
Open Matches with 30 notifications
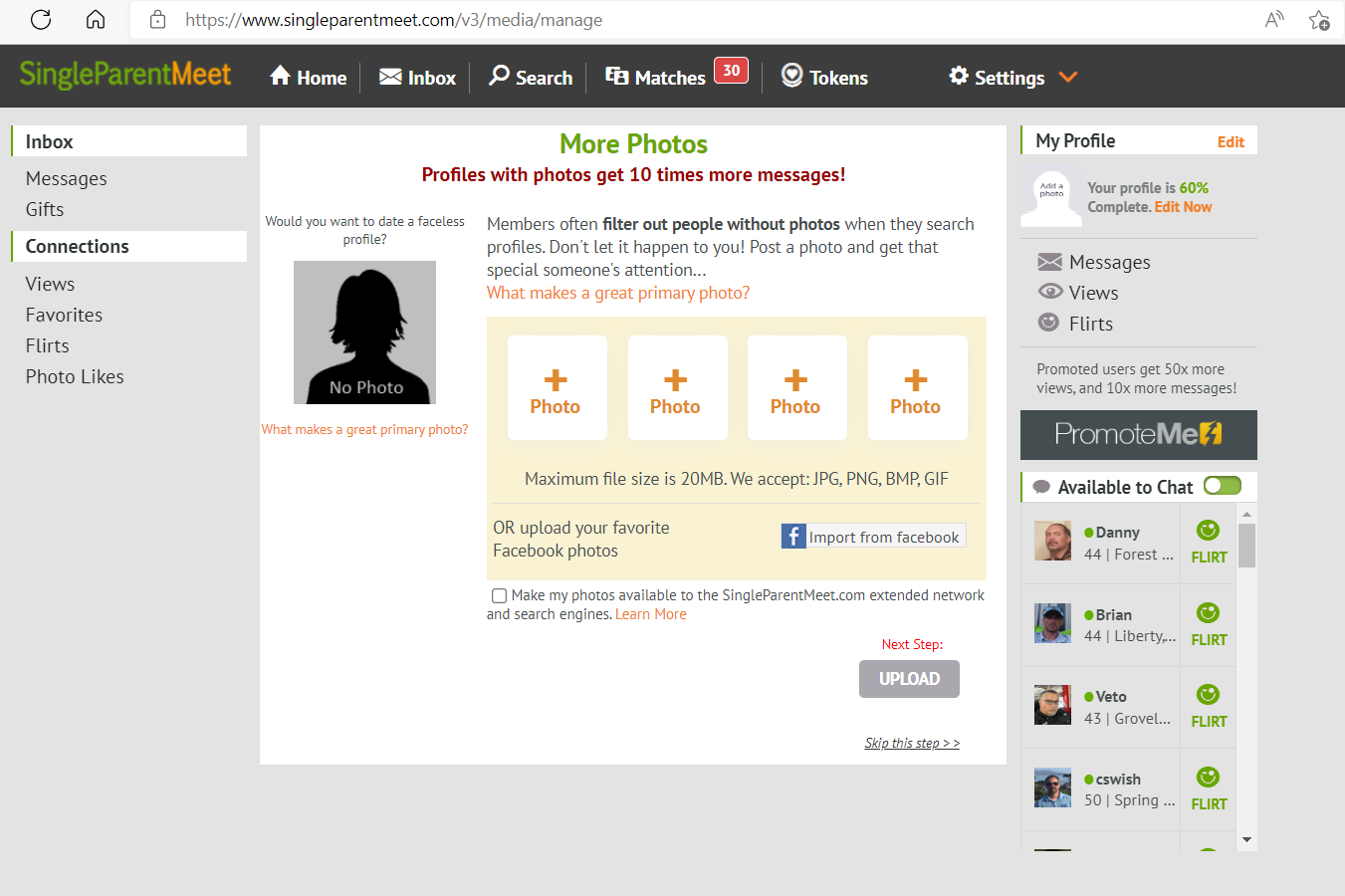click(x=676, y=76)
